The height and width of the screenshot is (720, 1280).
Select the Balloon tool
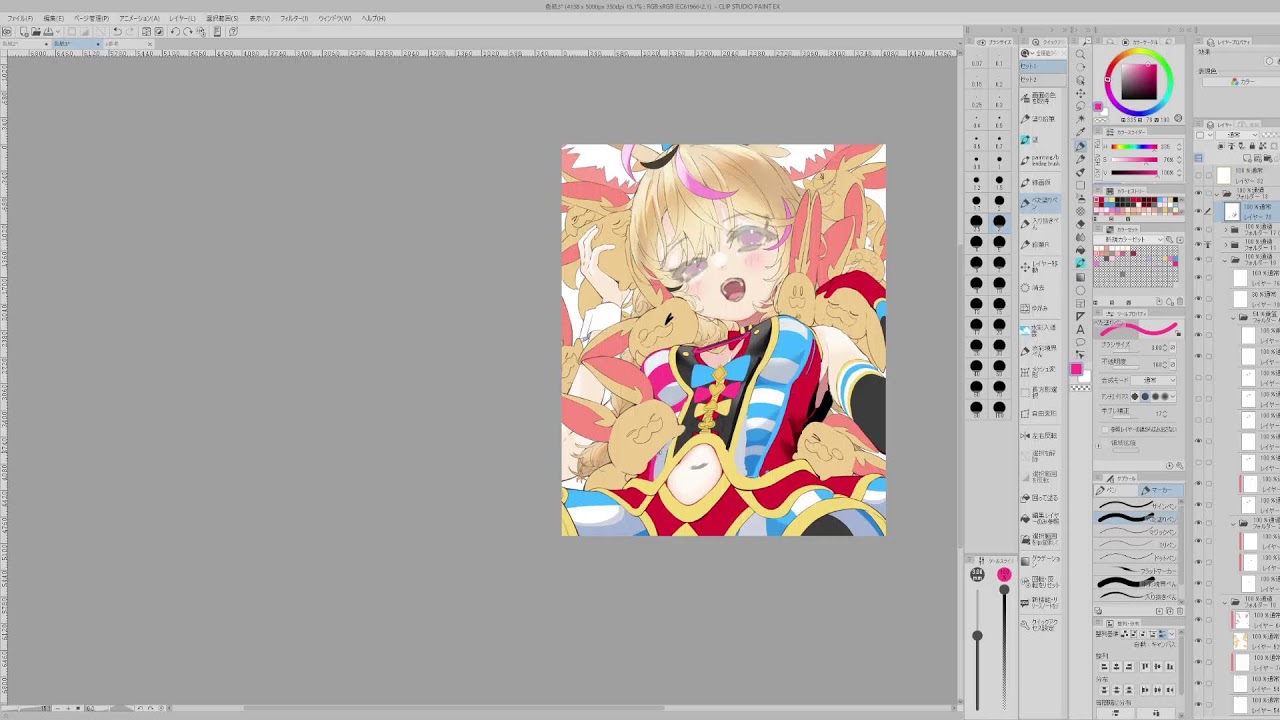1080,342
